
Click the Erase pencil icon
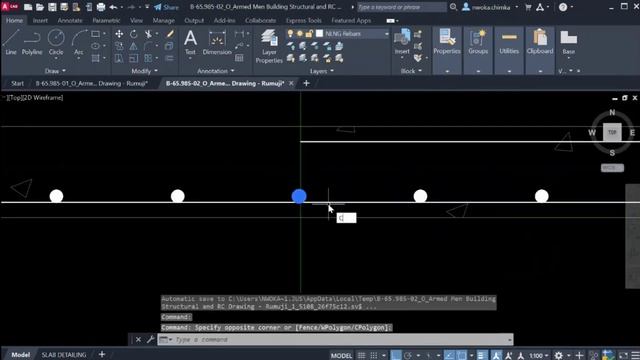click(x=170, y=34)
